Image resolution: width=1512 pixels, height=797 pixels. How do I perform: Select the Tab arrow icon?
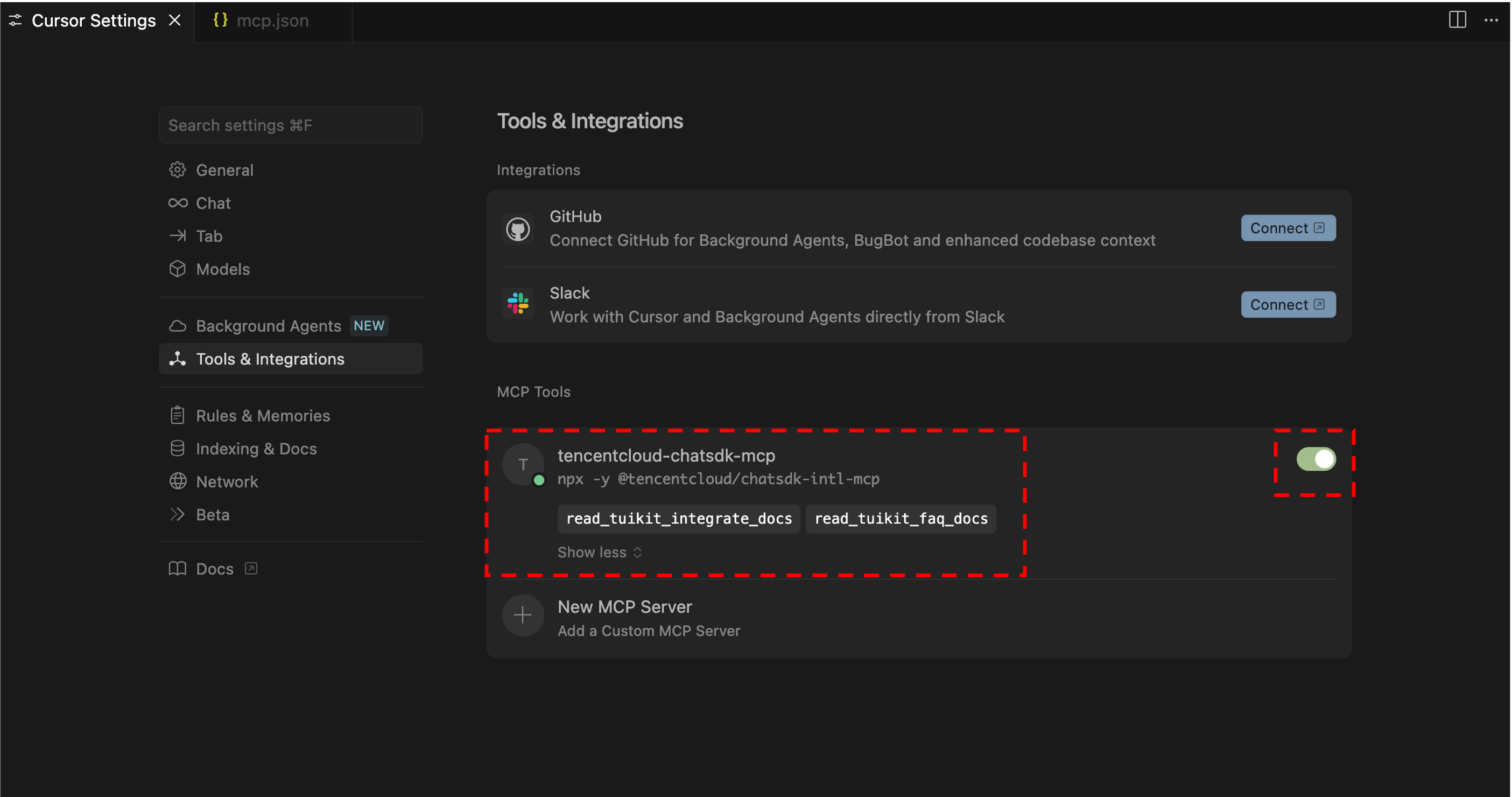(177, 235)
